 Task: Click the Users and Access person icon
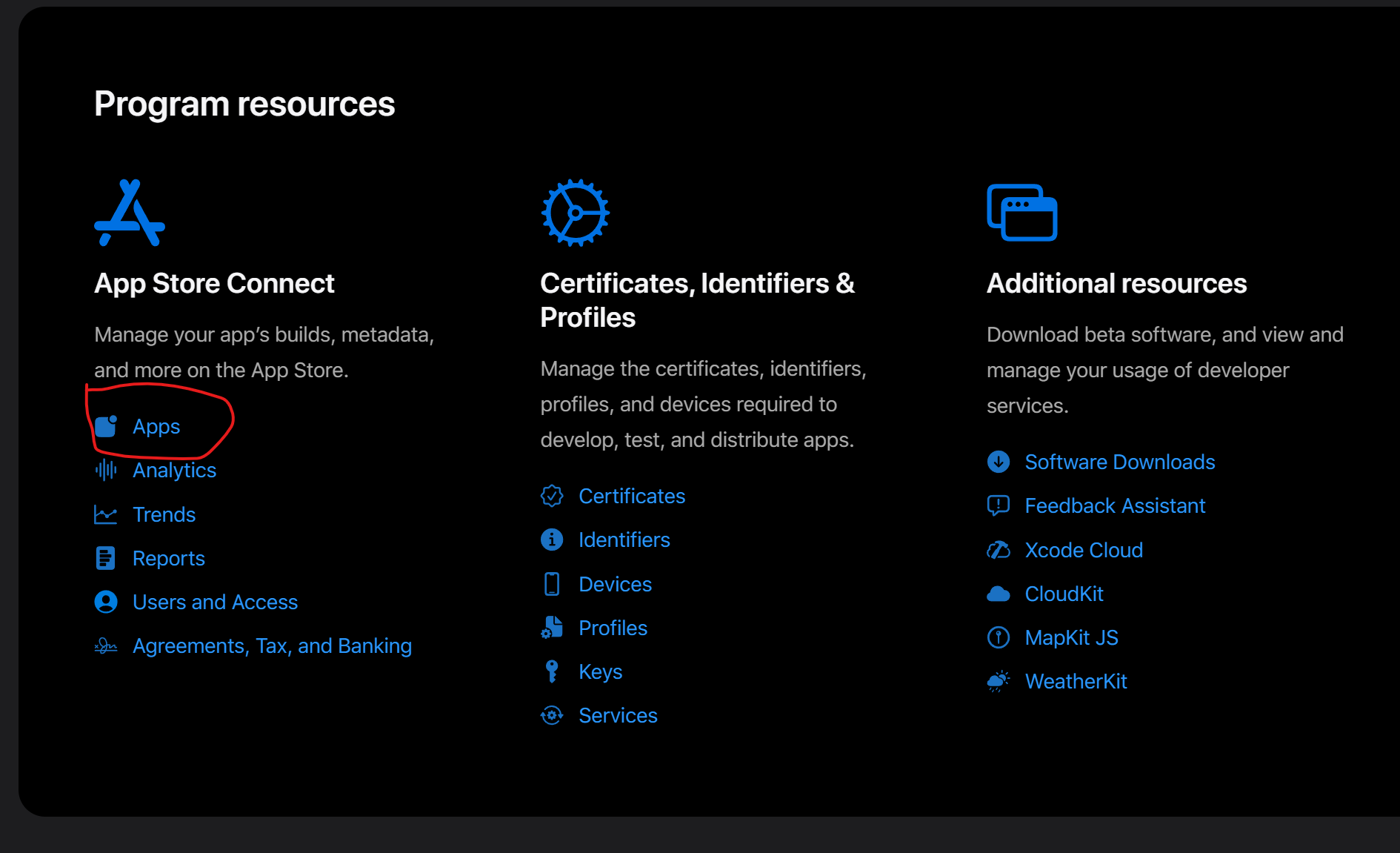pos(106,602)
